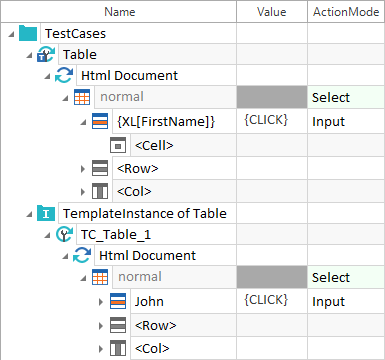Expand the <Row> node under {XL[FirstName]}
The image size is (385, 360).
(x=83, y=169)
